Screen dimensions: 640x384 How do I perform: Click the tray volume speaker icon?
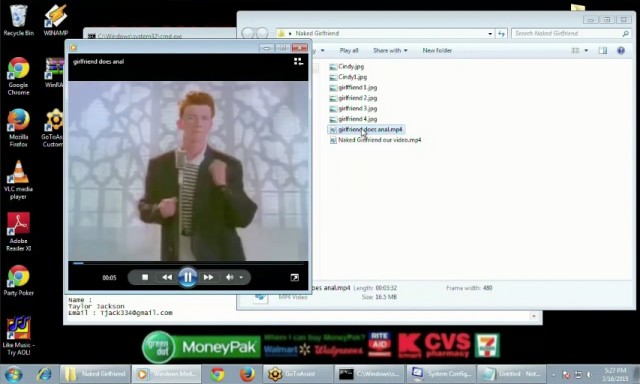(590, 374)
